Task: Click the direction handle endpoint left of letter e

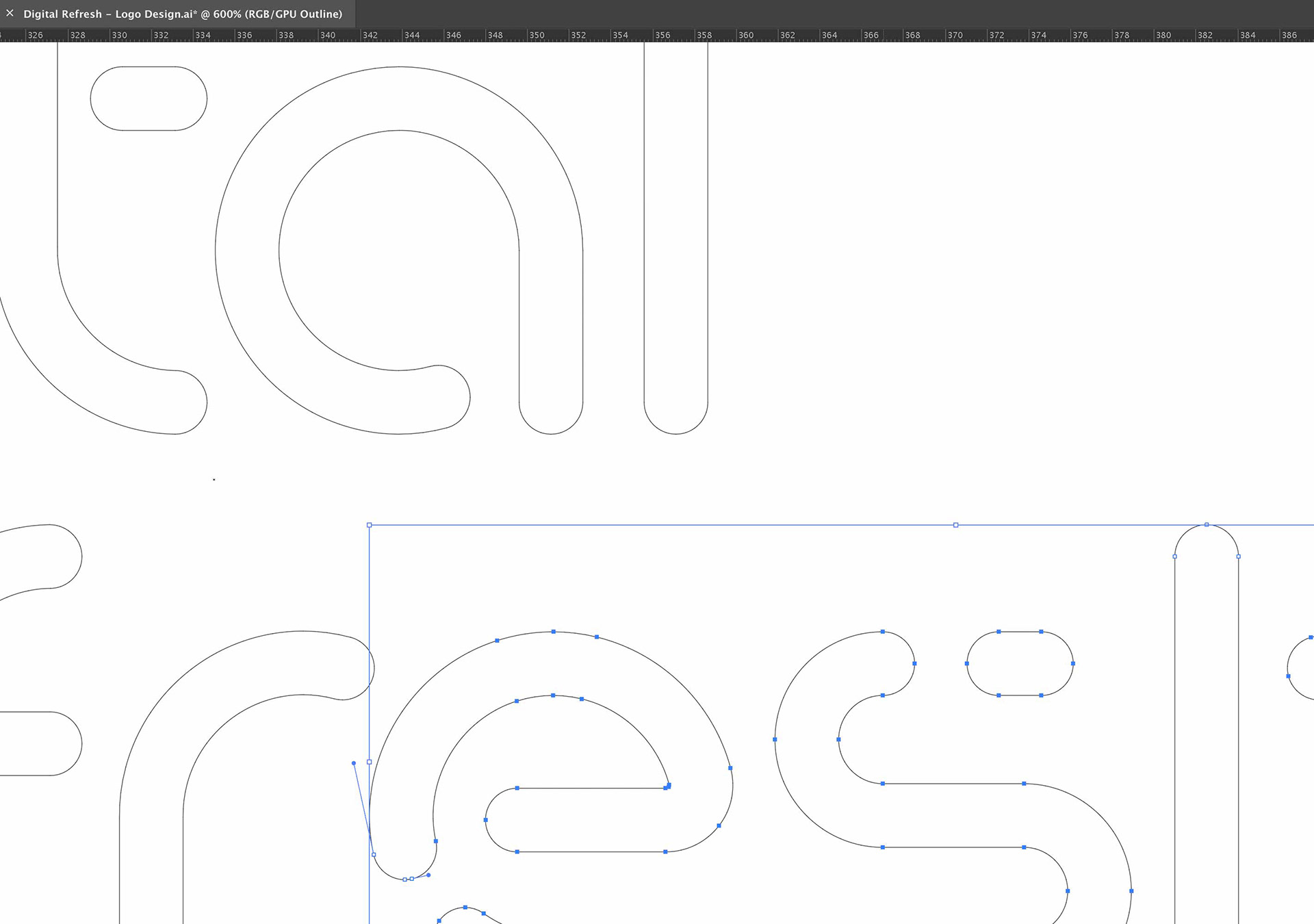Action: [x=354, y=763]
